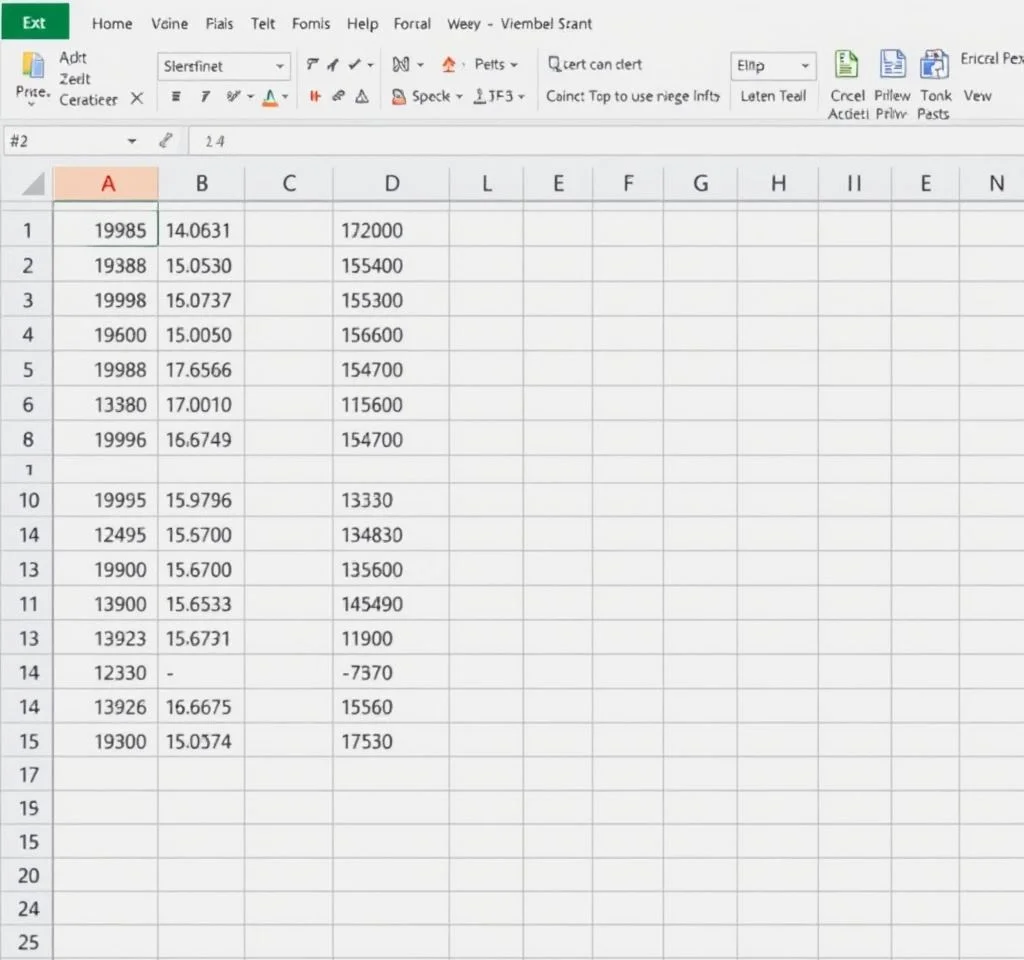
Task: Click the slanted pen icon in the ribbon
Action: click(x=333, y=64)
